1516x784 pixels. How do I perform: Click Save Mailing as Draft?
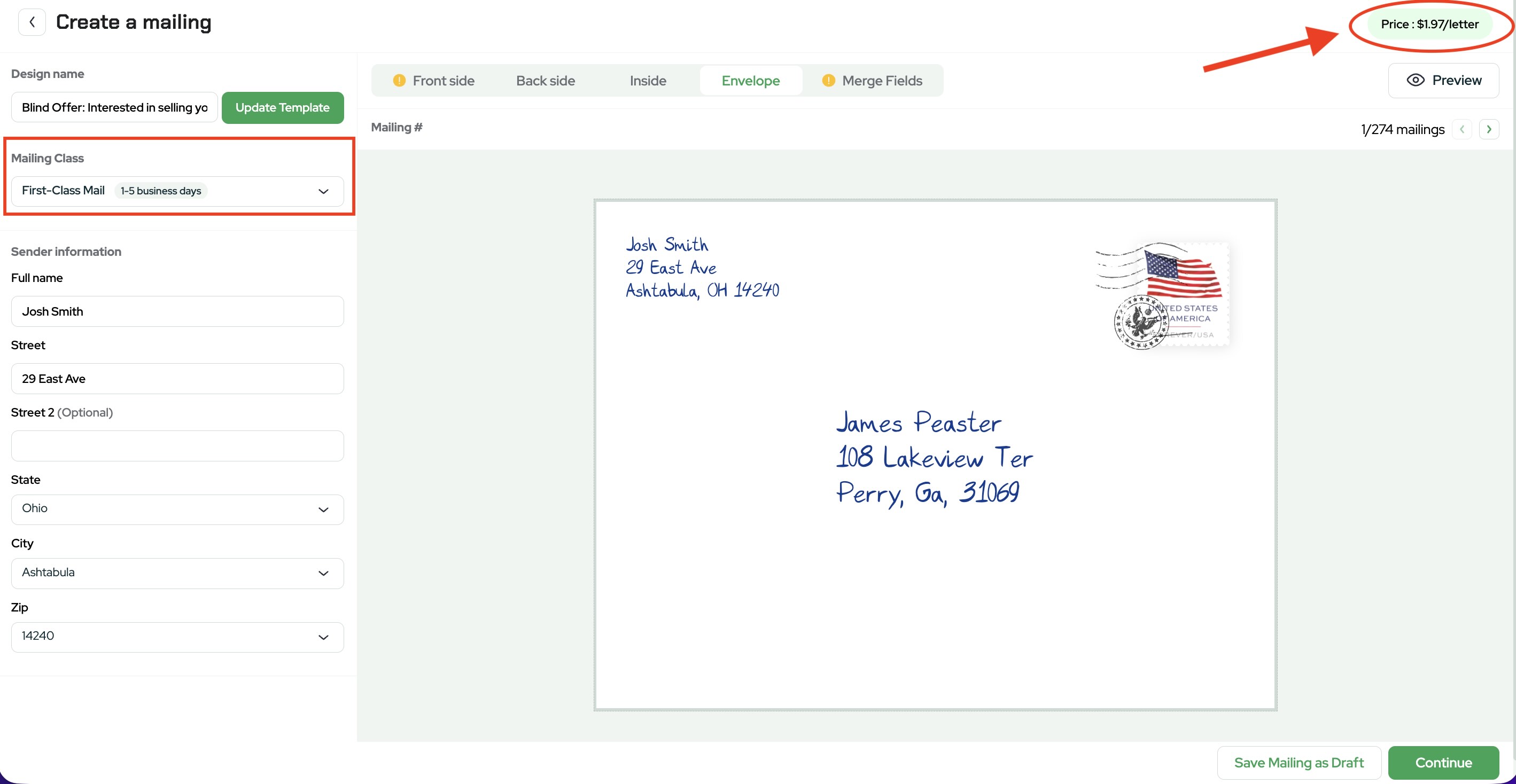(1299, 762)
